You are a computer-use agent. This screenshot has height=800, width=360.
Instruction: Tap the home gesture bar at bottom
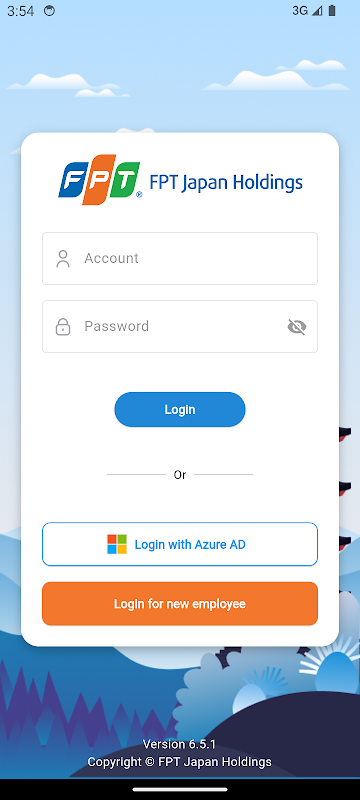(x=180, y=789)
